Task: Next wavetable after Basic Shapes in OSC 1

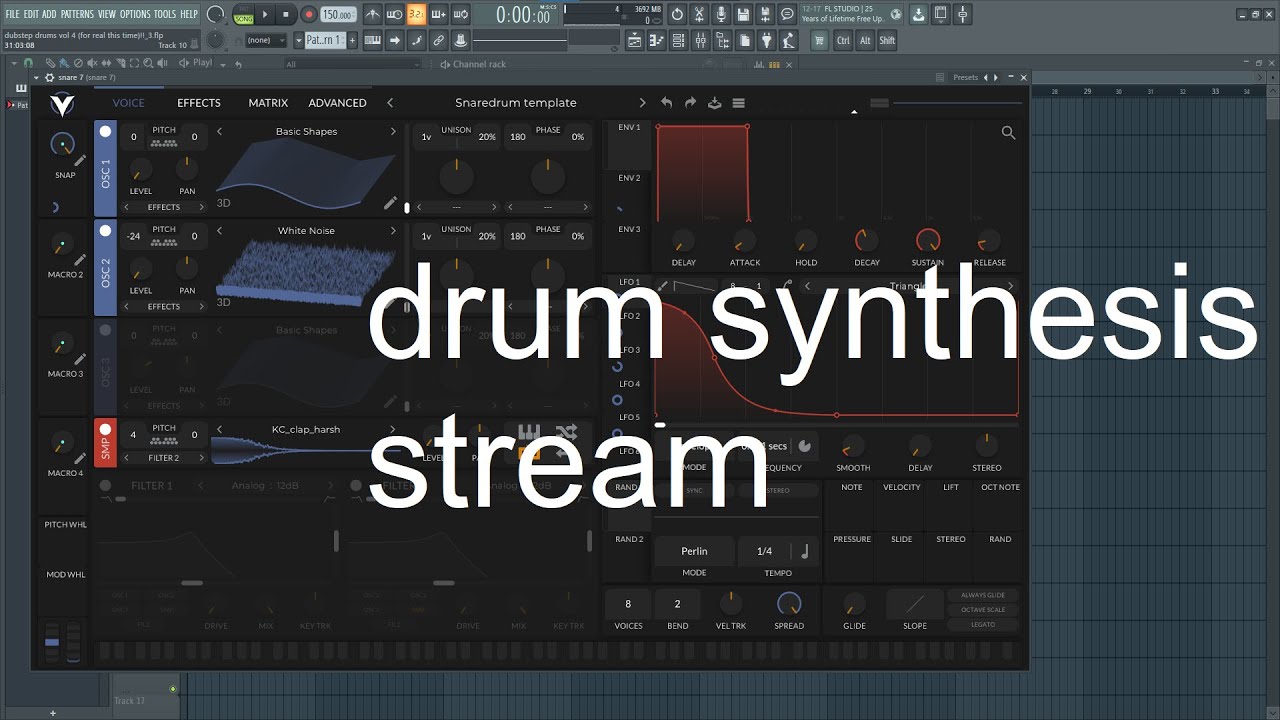Action: pos(393,132)
